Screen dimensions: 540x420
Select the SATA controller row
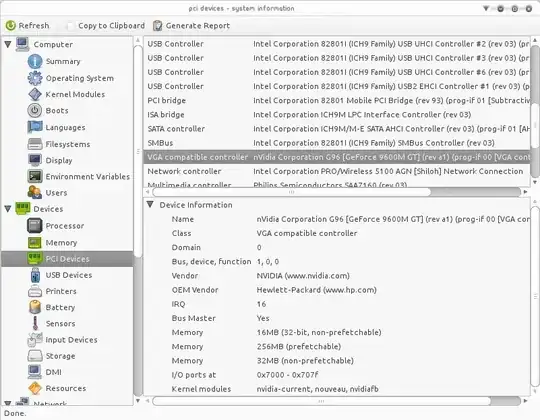click(337, 129)
